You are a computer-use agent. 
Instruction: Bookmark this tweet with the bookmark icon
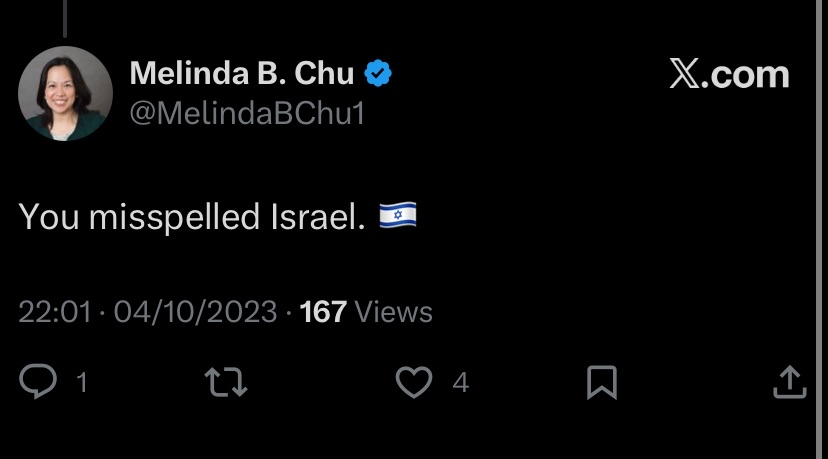[602, 382]
